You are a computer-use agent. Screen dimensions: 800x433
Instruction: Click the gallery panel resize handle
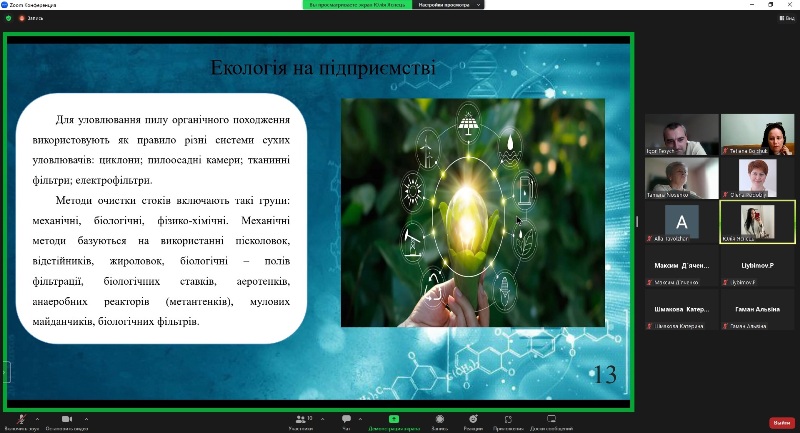[x=636, y=221]
